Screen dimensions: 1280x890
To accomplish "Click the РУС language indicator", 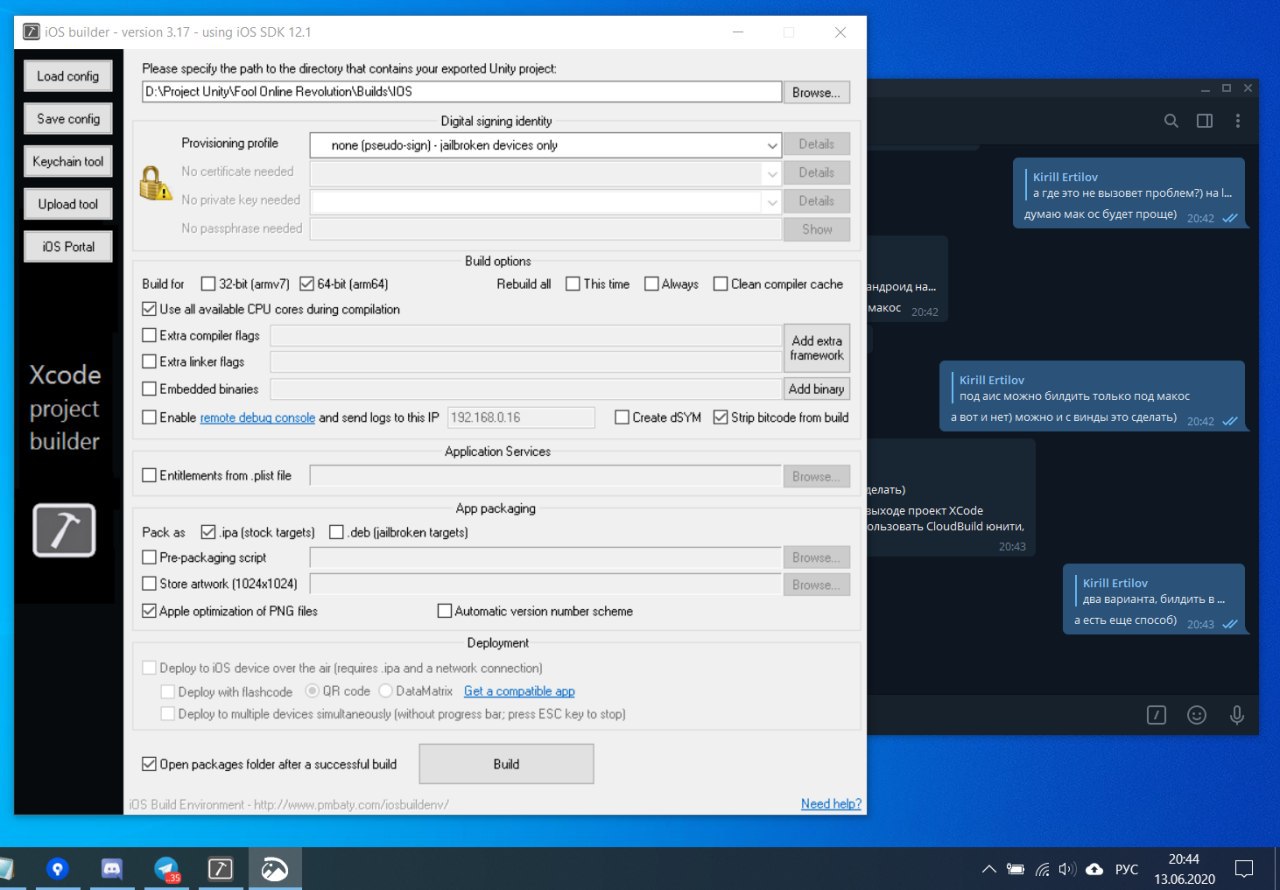I will tap(1127, 869).
